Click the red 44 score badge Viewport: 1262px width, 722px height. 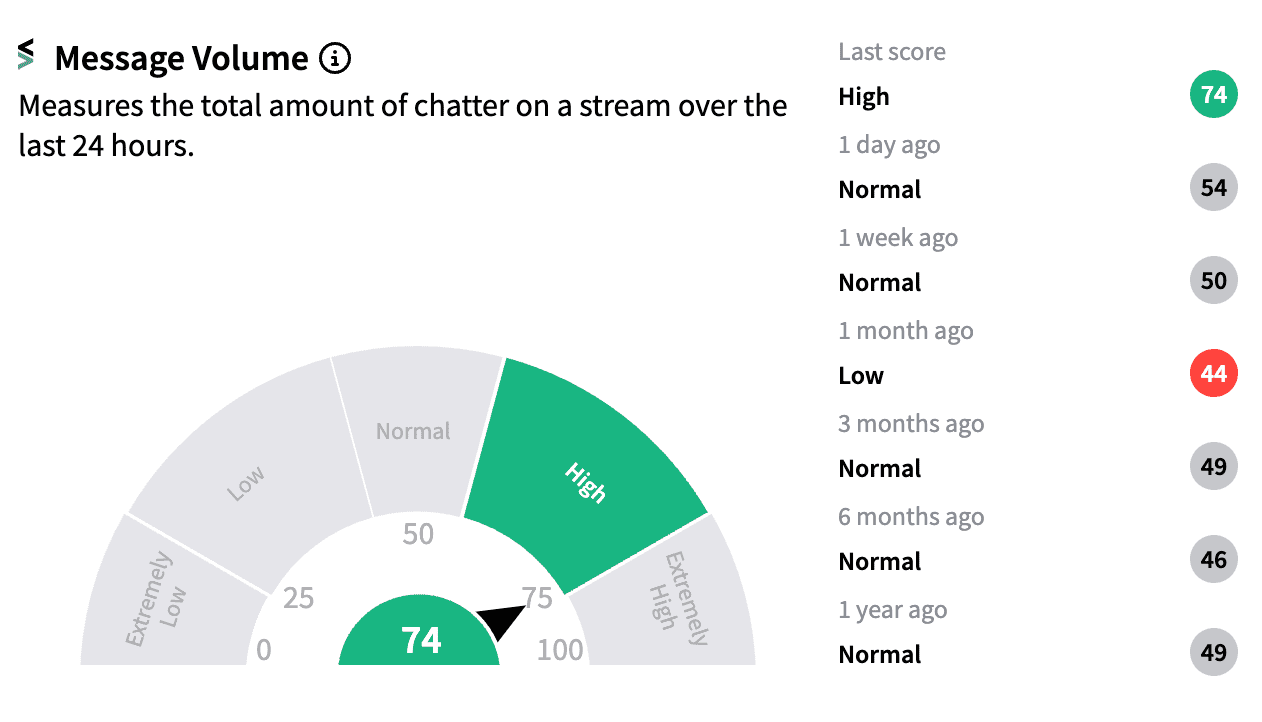coord(1213,374)
